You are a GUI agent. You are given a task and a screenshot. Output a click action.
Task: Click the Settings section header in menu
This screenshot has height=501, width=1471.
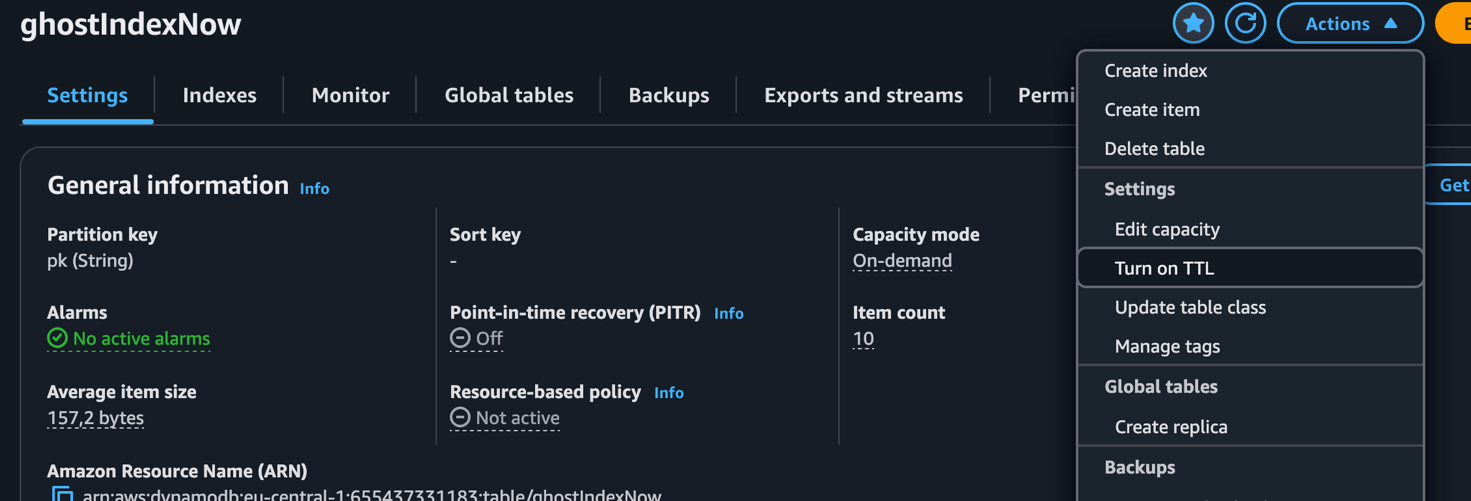click(1139, 189)
